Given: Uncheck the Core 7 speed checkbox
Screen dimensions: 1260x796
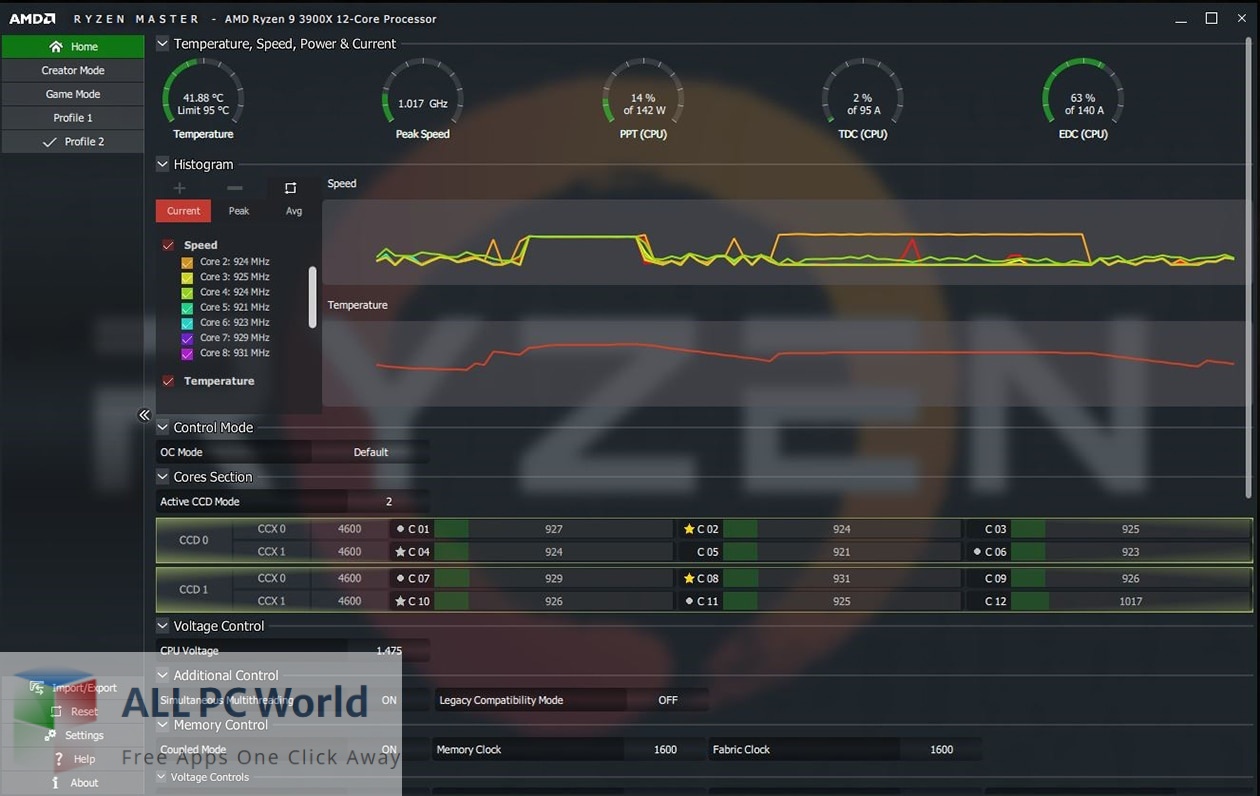Looking at the screenshot, I should 187,338.
